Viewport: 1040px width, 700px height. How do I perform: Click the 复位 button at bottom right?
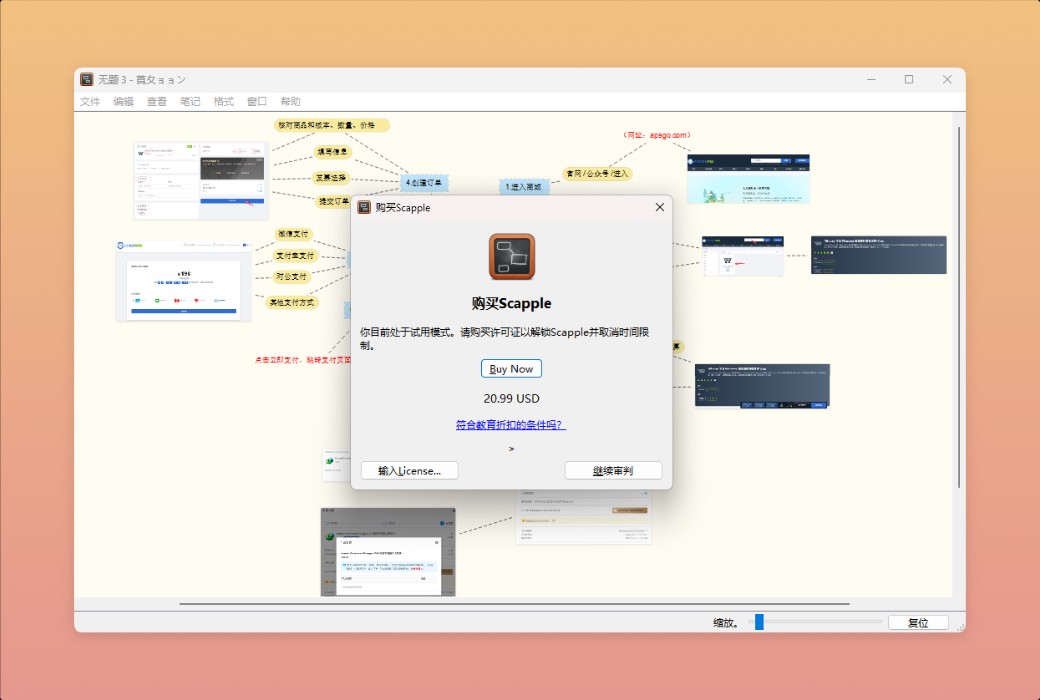918,621
